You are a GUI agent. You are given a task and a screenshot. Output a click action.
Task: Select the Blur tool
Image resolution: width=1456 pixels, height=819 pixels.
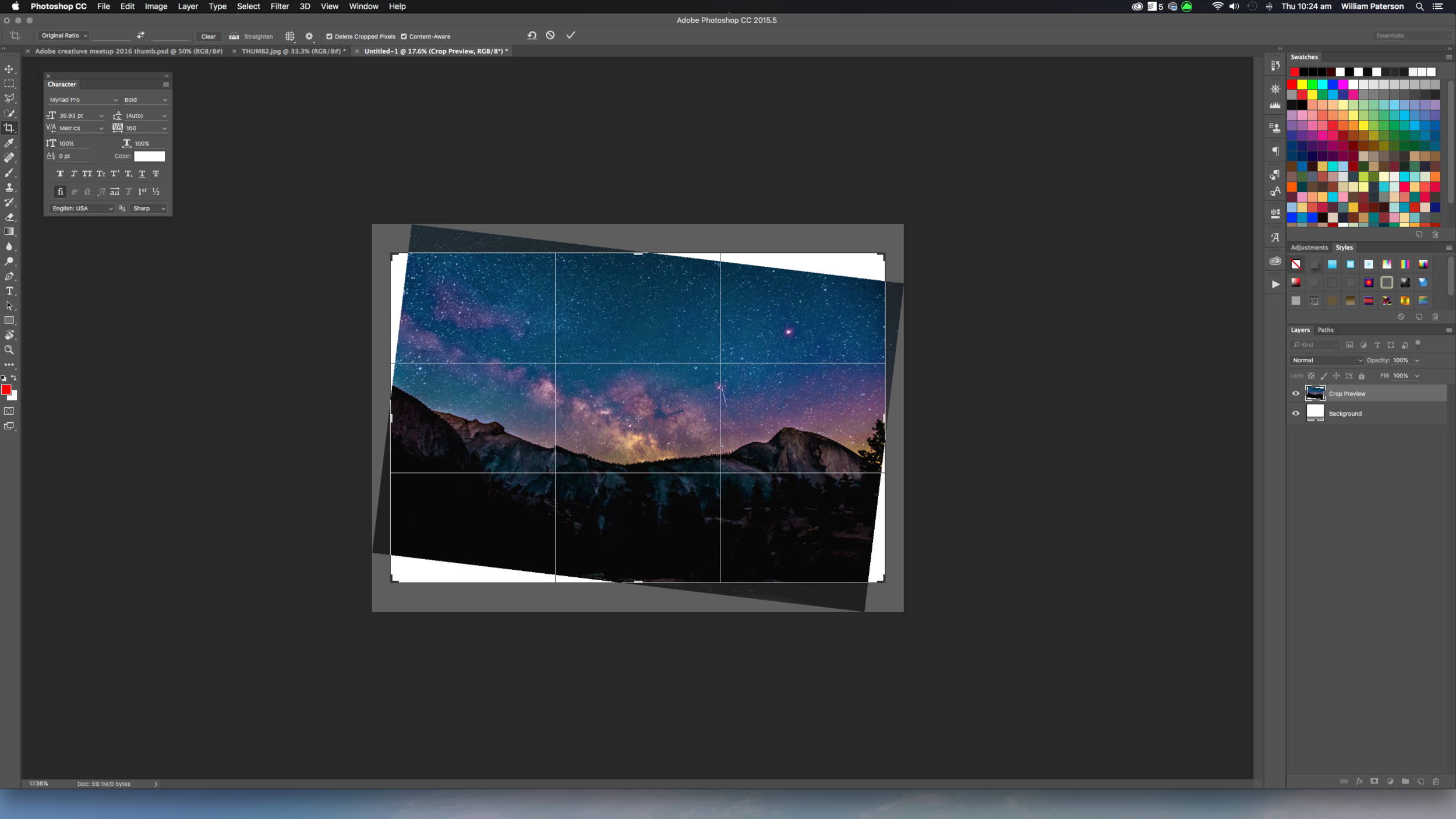coord(9,246)
